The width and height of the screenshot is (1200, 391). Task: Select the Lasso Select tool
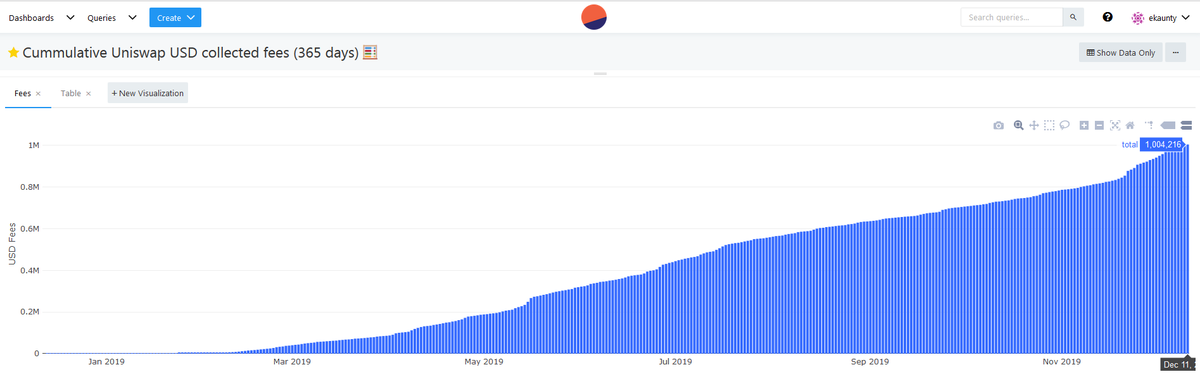(x=1065, y=125)
